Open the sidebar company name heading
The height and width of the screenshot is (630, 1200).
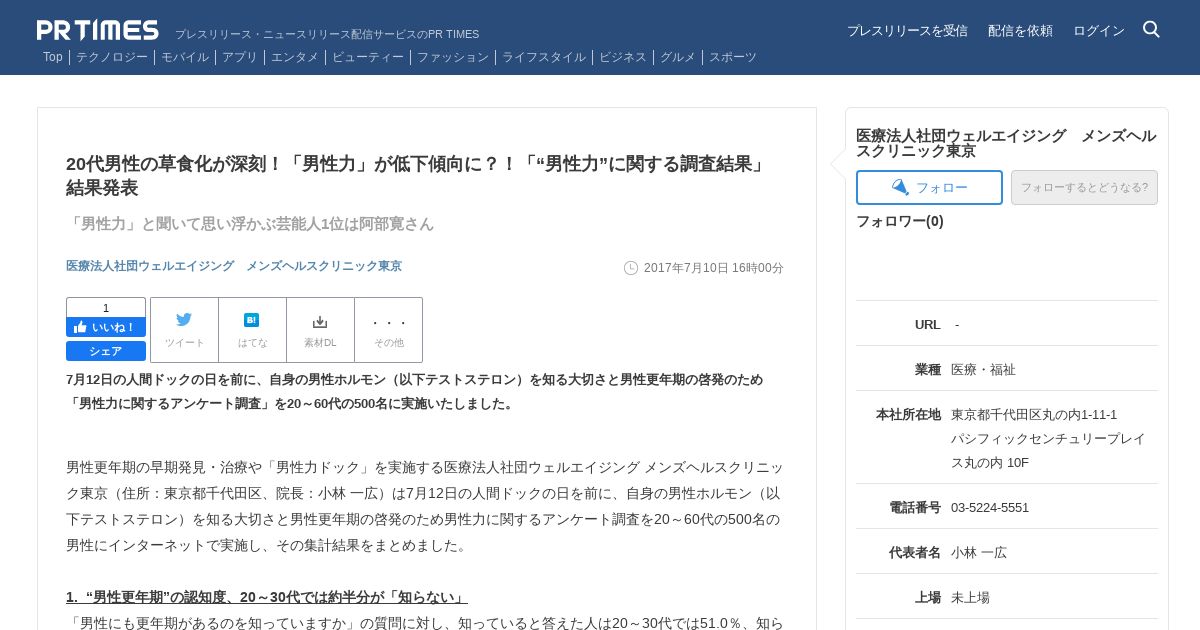[1006, 143]
